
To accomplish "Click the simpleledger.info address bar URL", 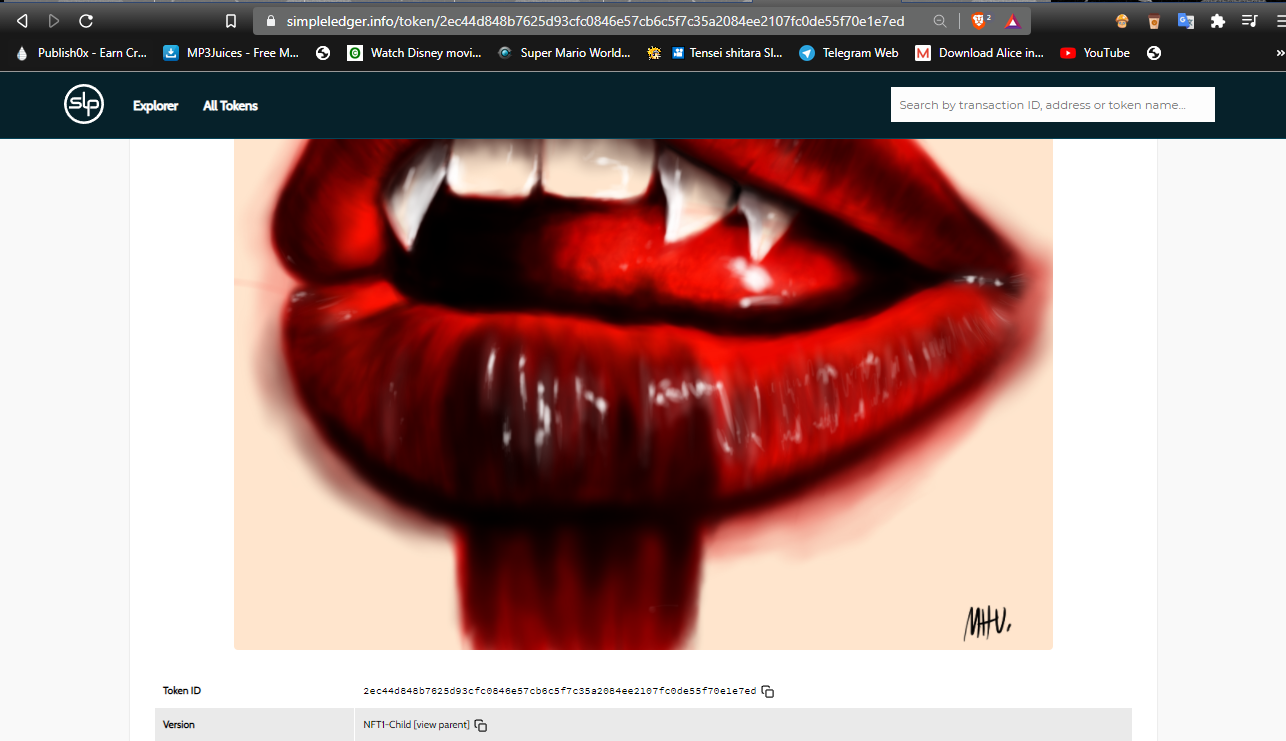I will pos(595,21).
